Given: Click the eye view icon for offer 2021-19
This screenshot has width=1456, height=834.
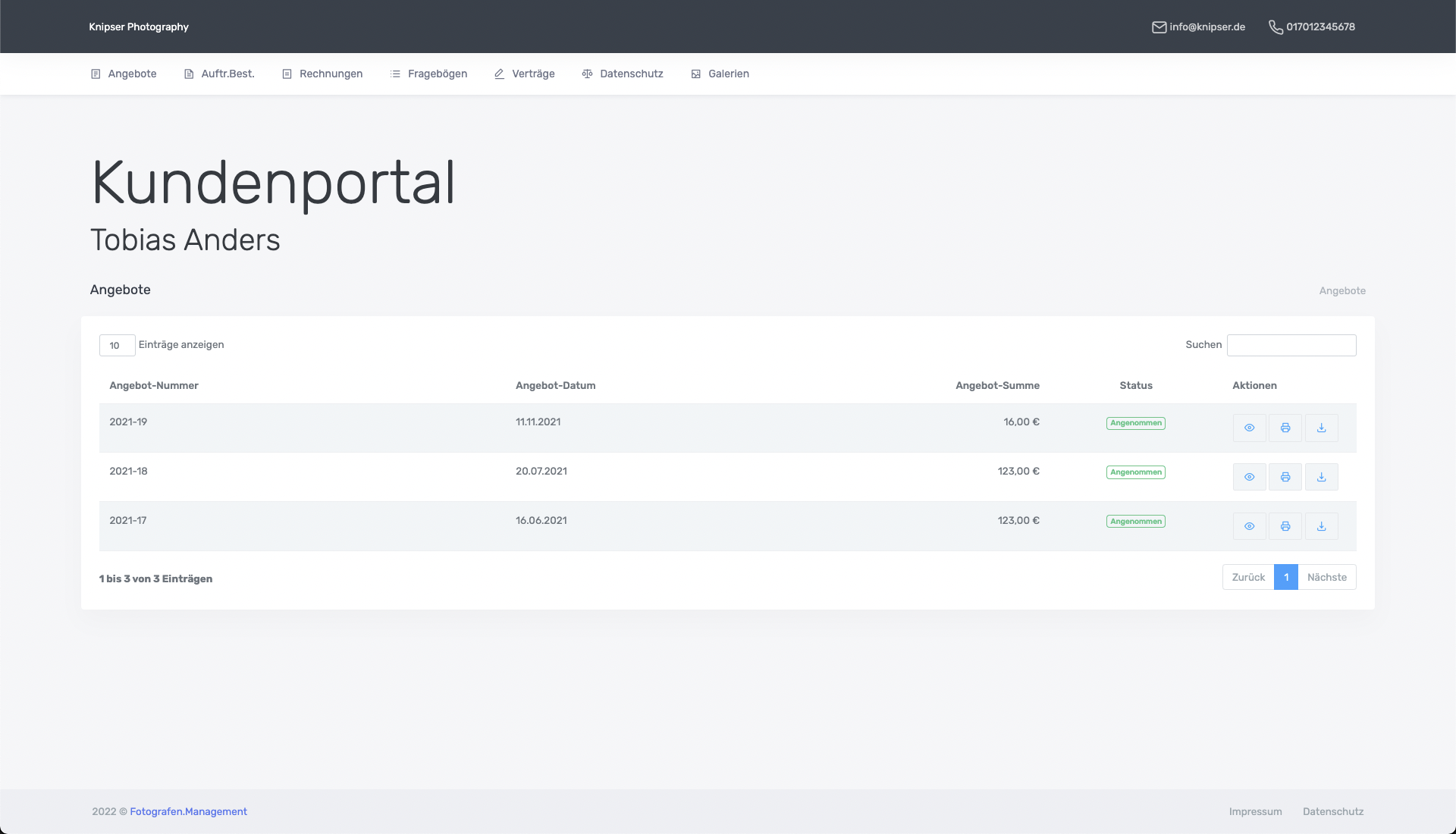Looking at the screenshot, I should pyautogui.click(x=1249, y=428).
